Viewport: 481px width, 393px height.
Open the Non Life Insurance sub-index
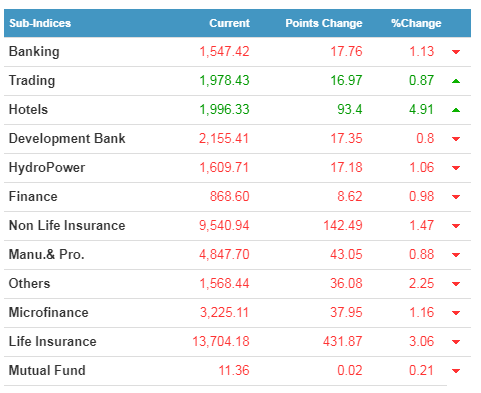tap(67, 225)
